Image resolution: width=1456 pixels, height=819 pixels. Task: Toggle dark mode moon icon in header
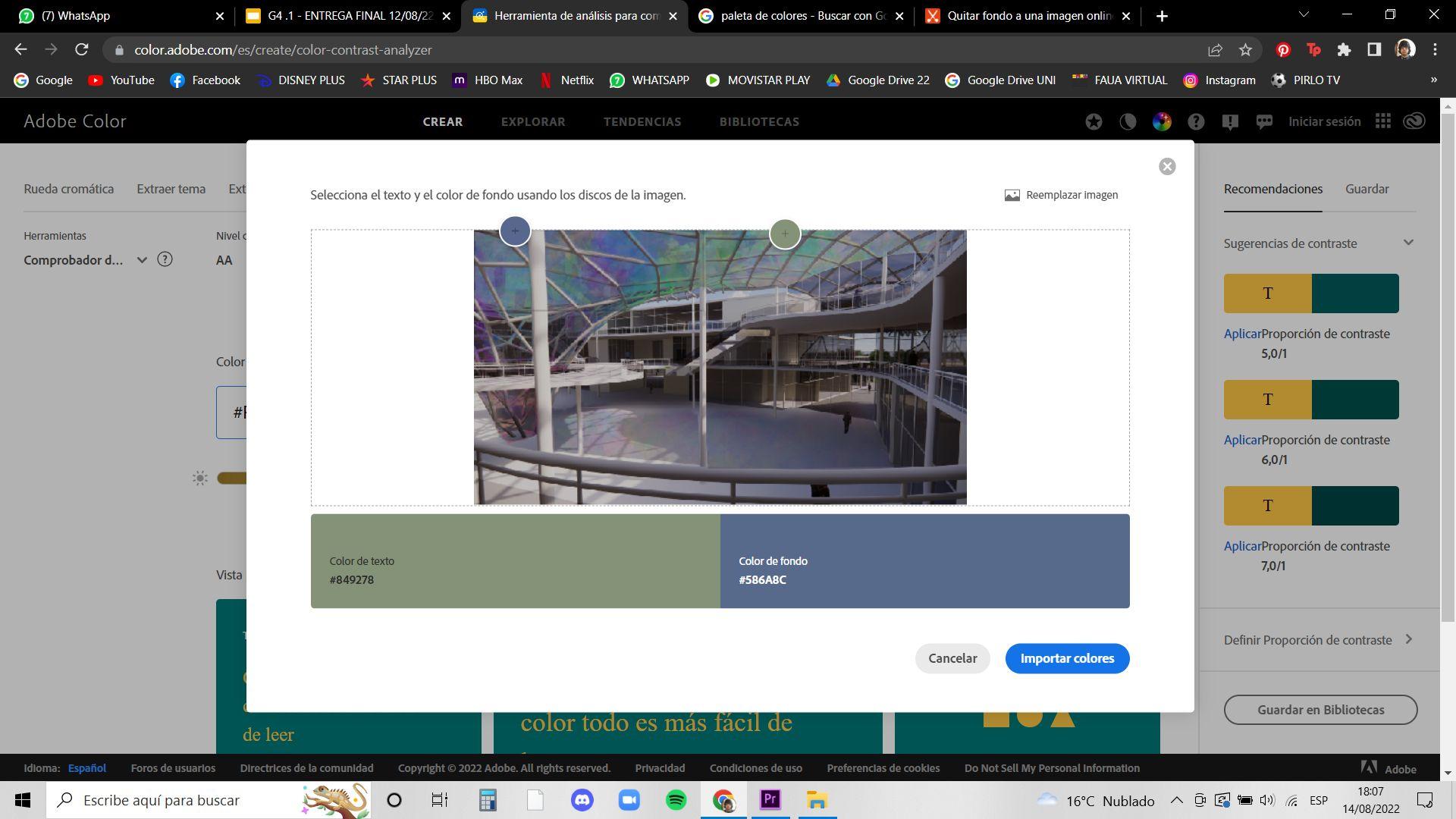[x=1128, y=121]
